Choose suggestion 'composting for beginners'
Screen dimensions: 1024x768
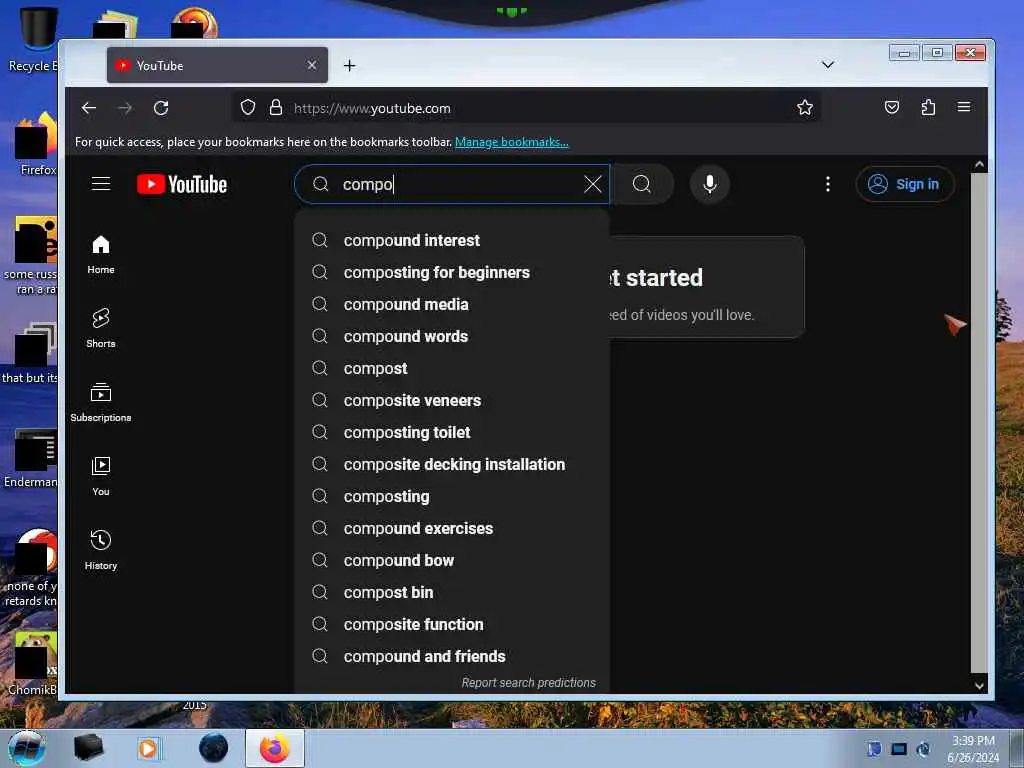pyautogui.click(x=451, y=272)
